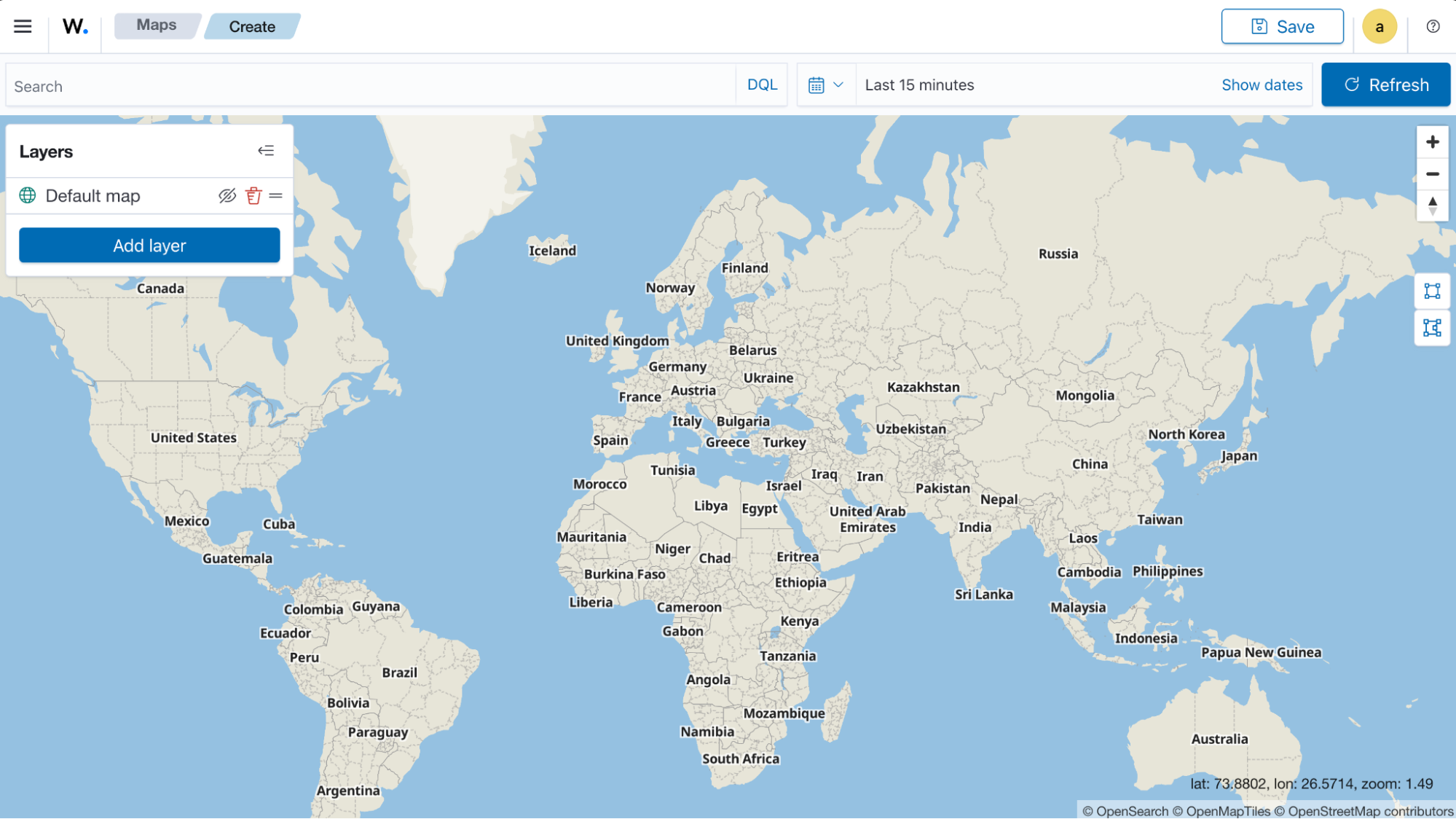The image size is (1456, 819).
Task: Switch to the Maps tab
Action: point(156,25)
